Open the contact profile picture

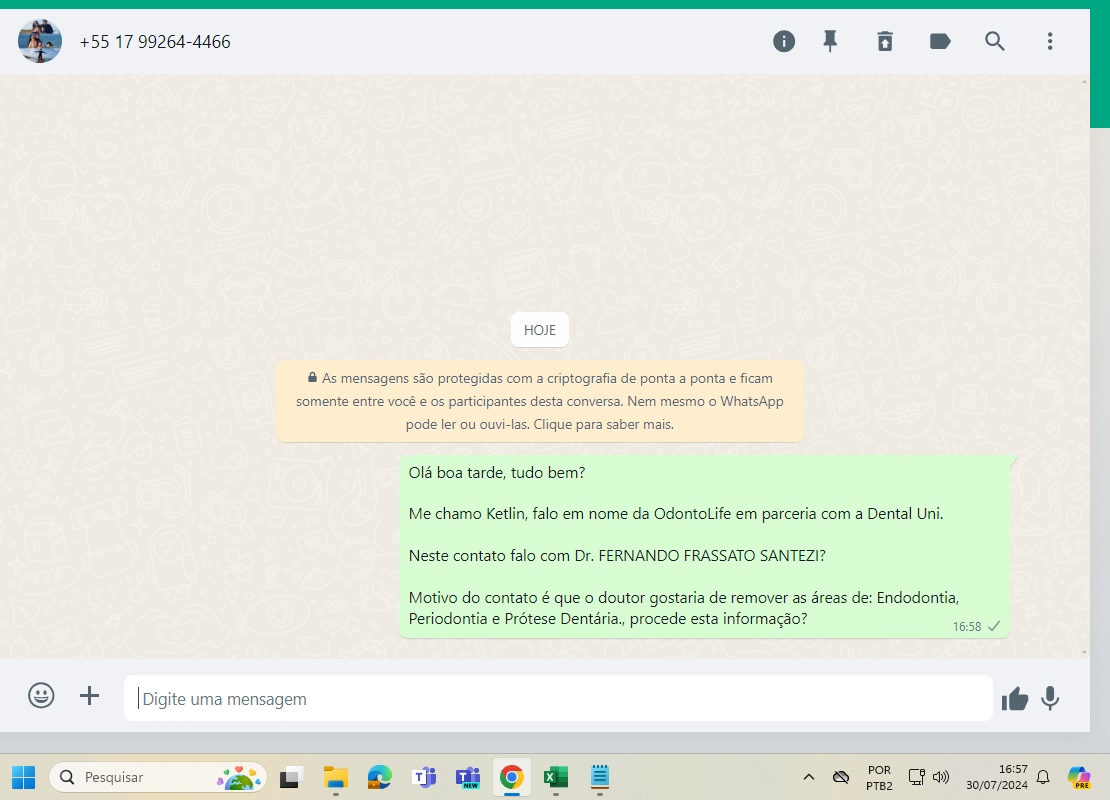coord(40,41)
